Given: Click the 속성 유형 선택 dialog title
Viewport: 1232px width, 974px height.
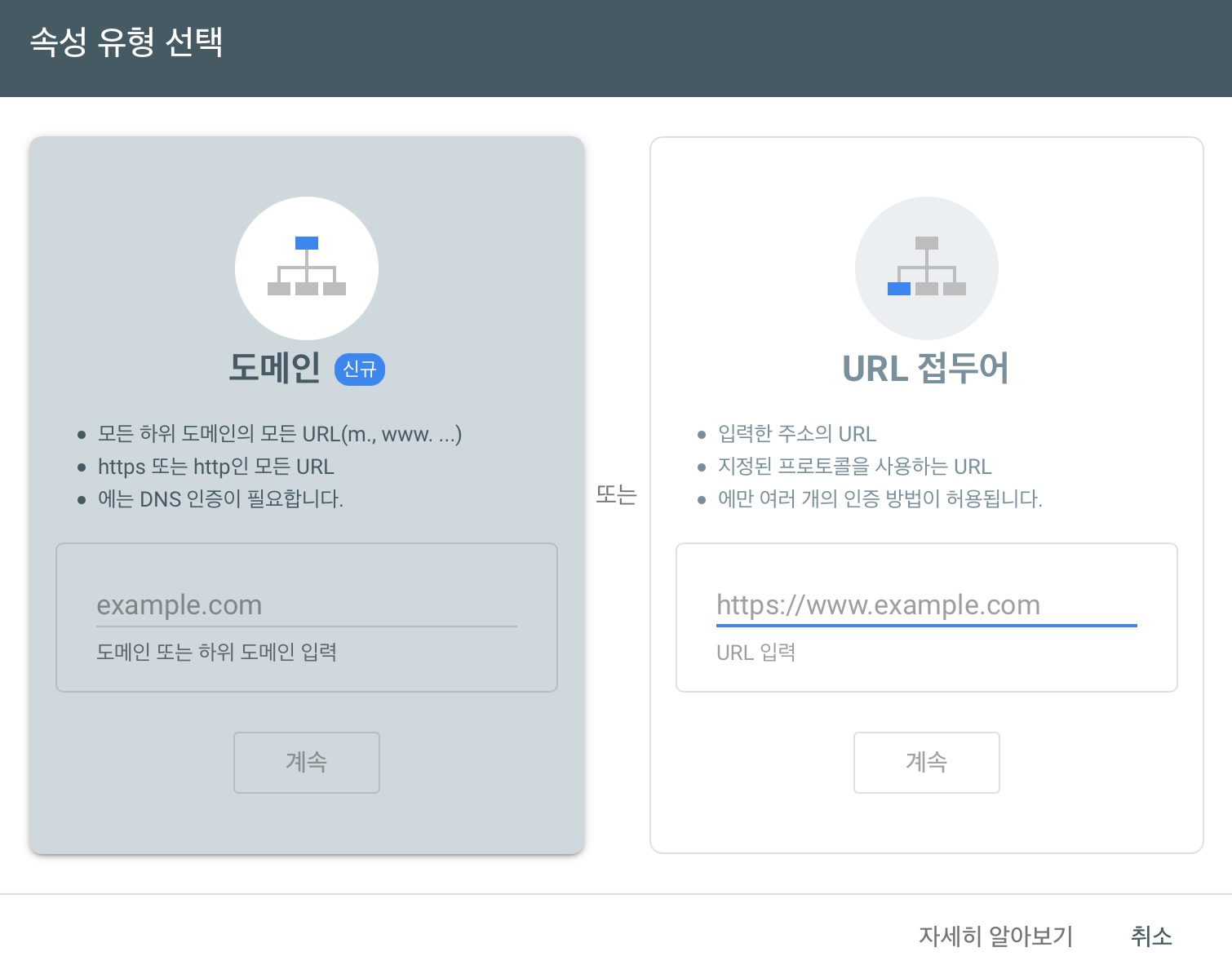Looking at the screenshot, I should click(126, 42).
